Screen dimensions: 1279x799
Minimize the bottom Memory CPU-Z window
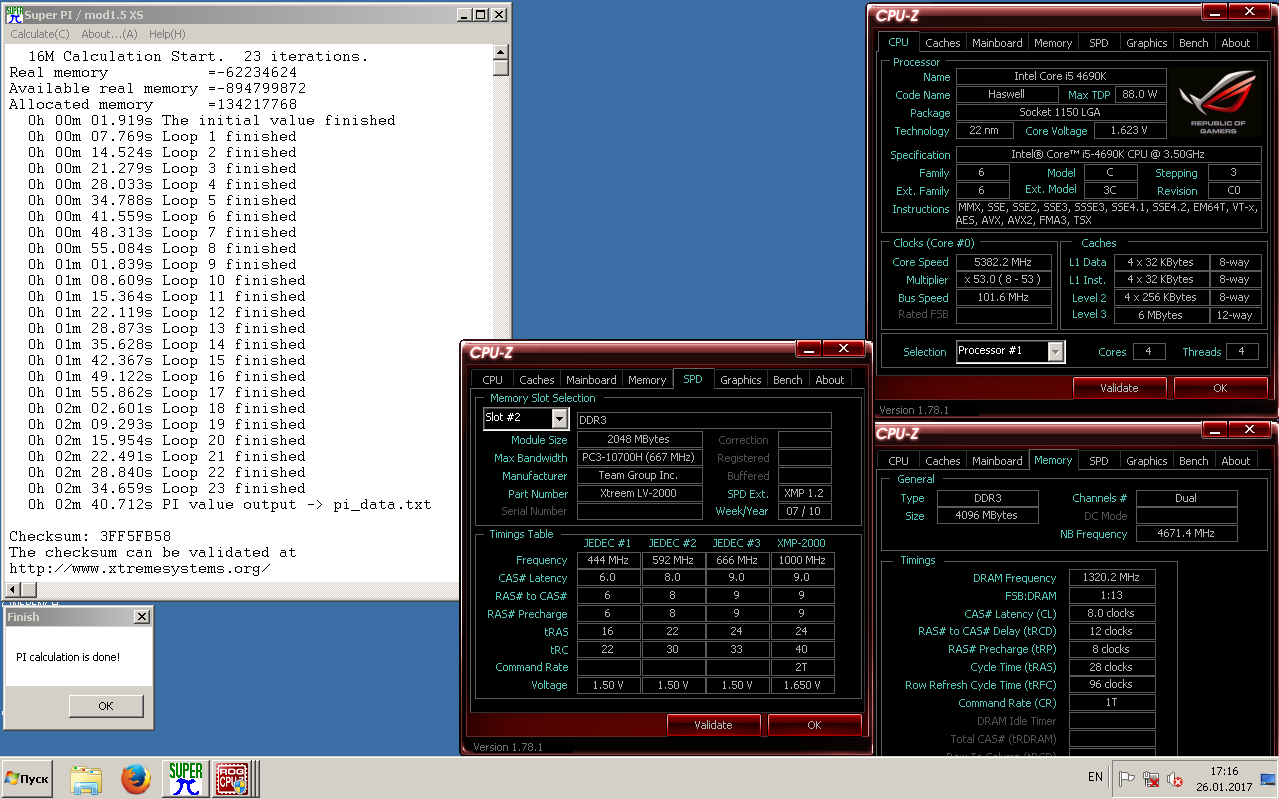(x=1215, y=430)
